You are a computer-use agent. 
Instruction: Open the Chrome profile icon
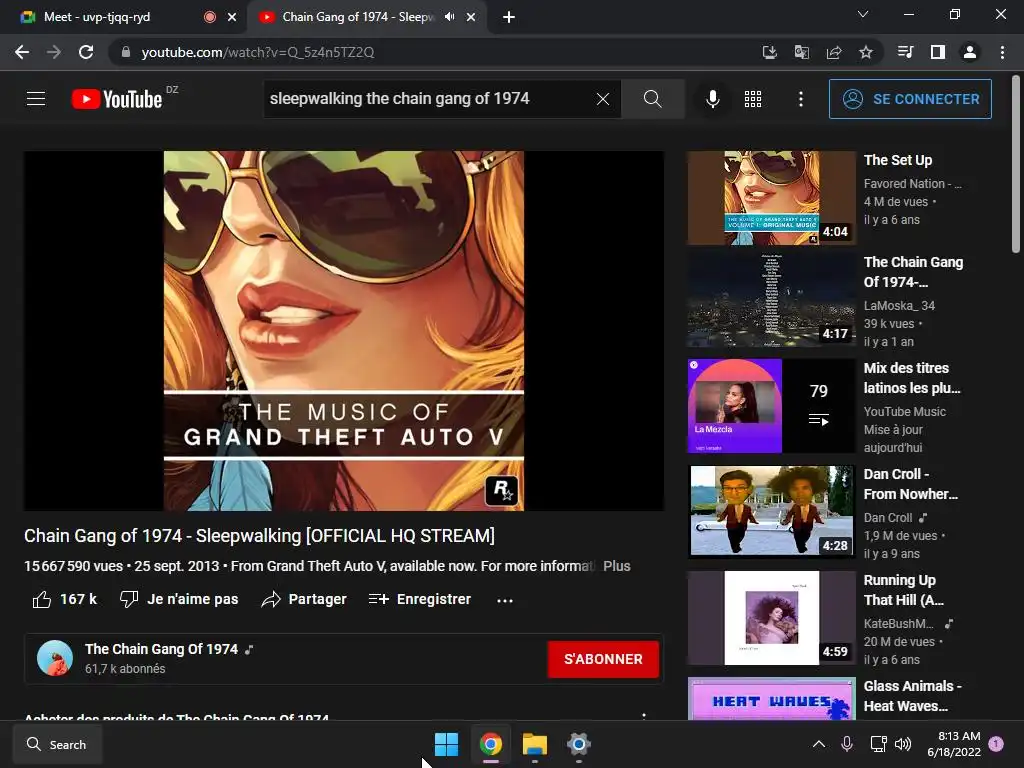[x=970, y=52]
